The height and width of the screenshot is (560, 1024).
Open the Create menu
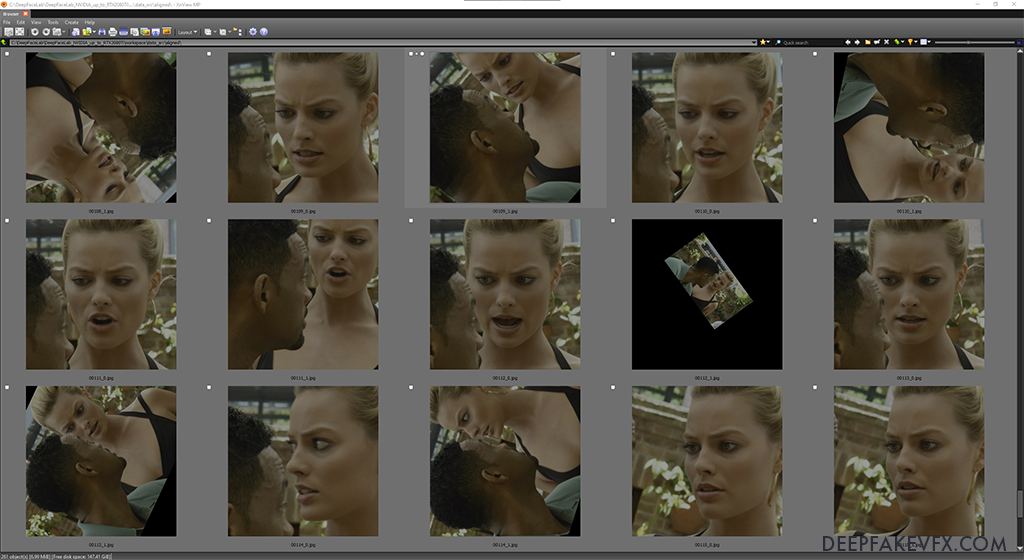click(x=71, y=22)
